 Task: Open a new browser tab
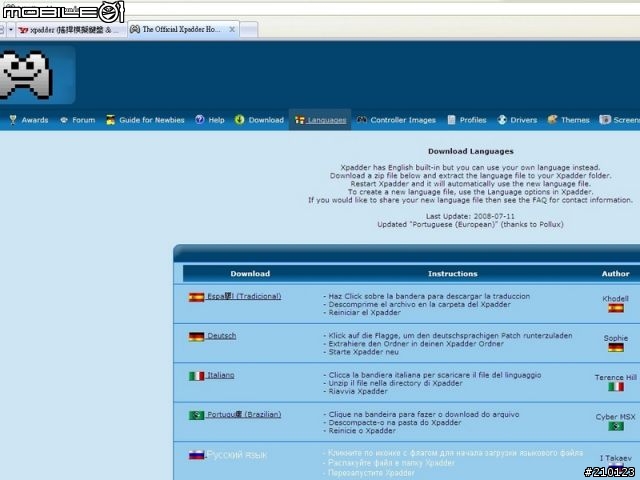(249, 30)
